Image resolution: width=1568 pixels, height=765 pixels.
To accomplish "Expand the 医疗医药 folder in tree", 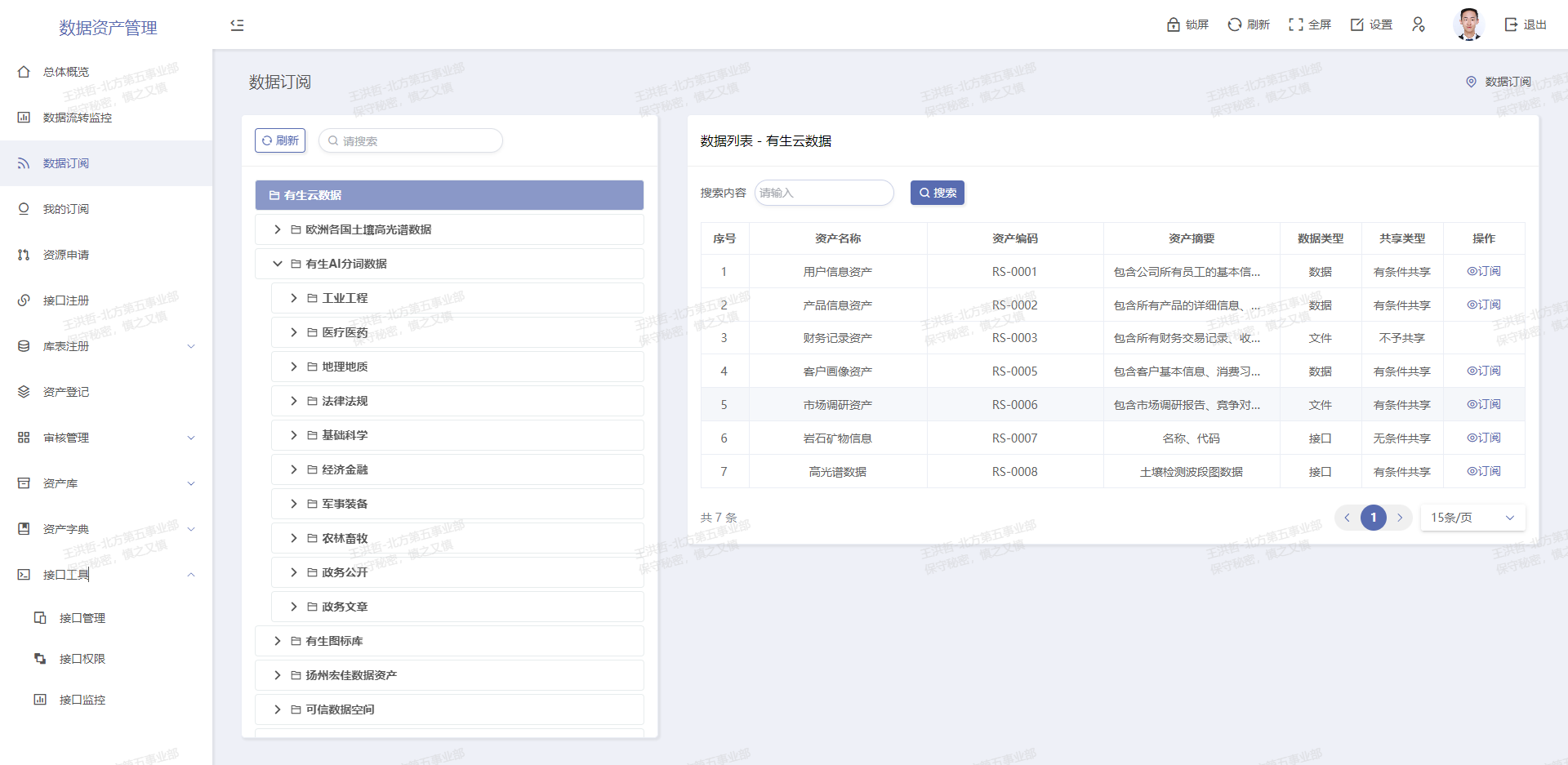I will click(294, 332).
